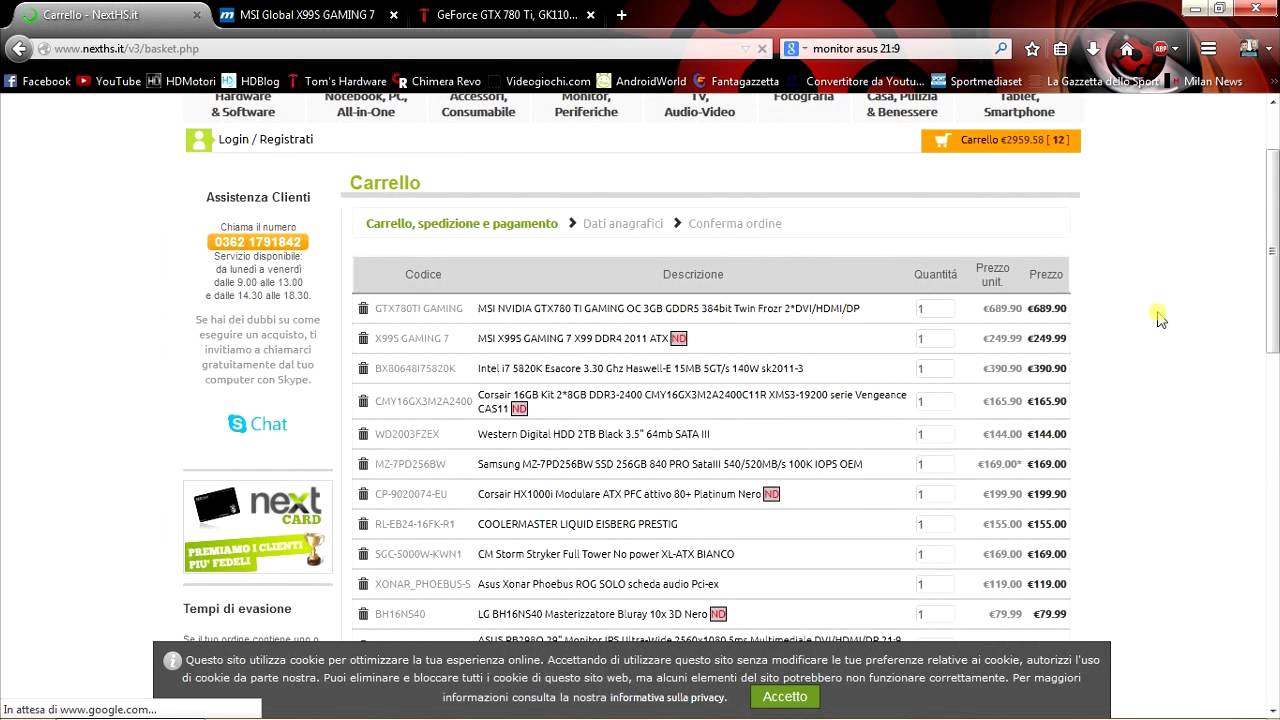Open TV, Audio-Video menu
The image size is (1280, 720).
[x=700, y=104]
